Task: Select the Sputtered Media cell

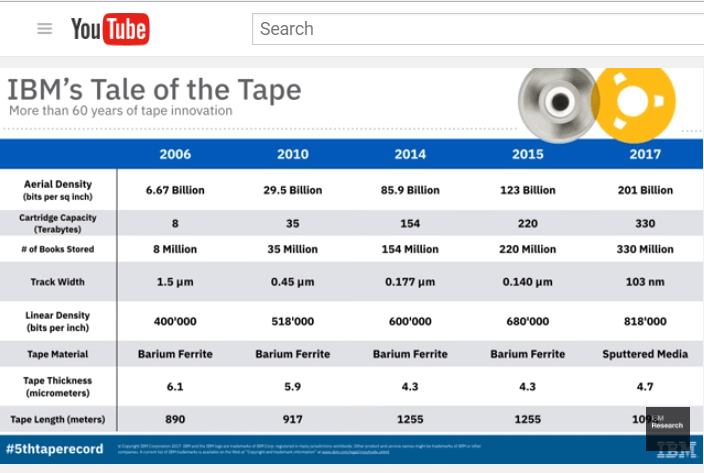Action: click(645, 354)
